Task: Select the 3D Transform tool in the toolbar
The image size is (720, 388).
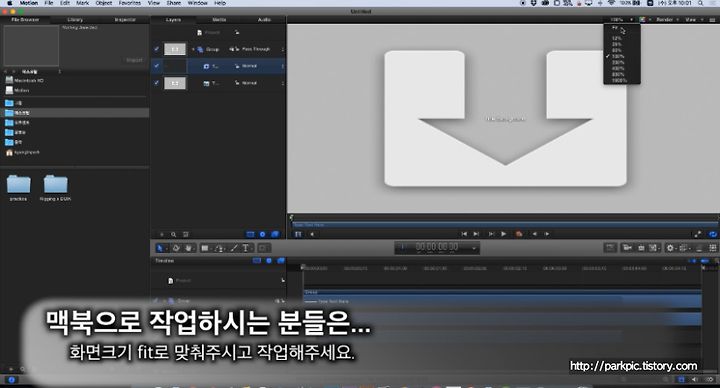Action: pyautogui.click(x=176, y=248)
